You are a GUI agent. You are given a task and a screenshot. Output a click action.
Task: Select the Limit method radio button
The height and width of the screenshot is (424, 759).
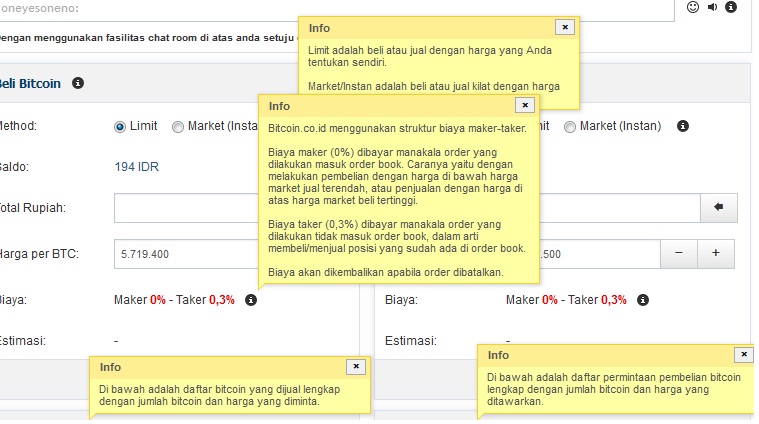[120, 127]
